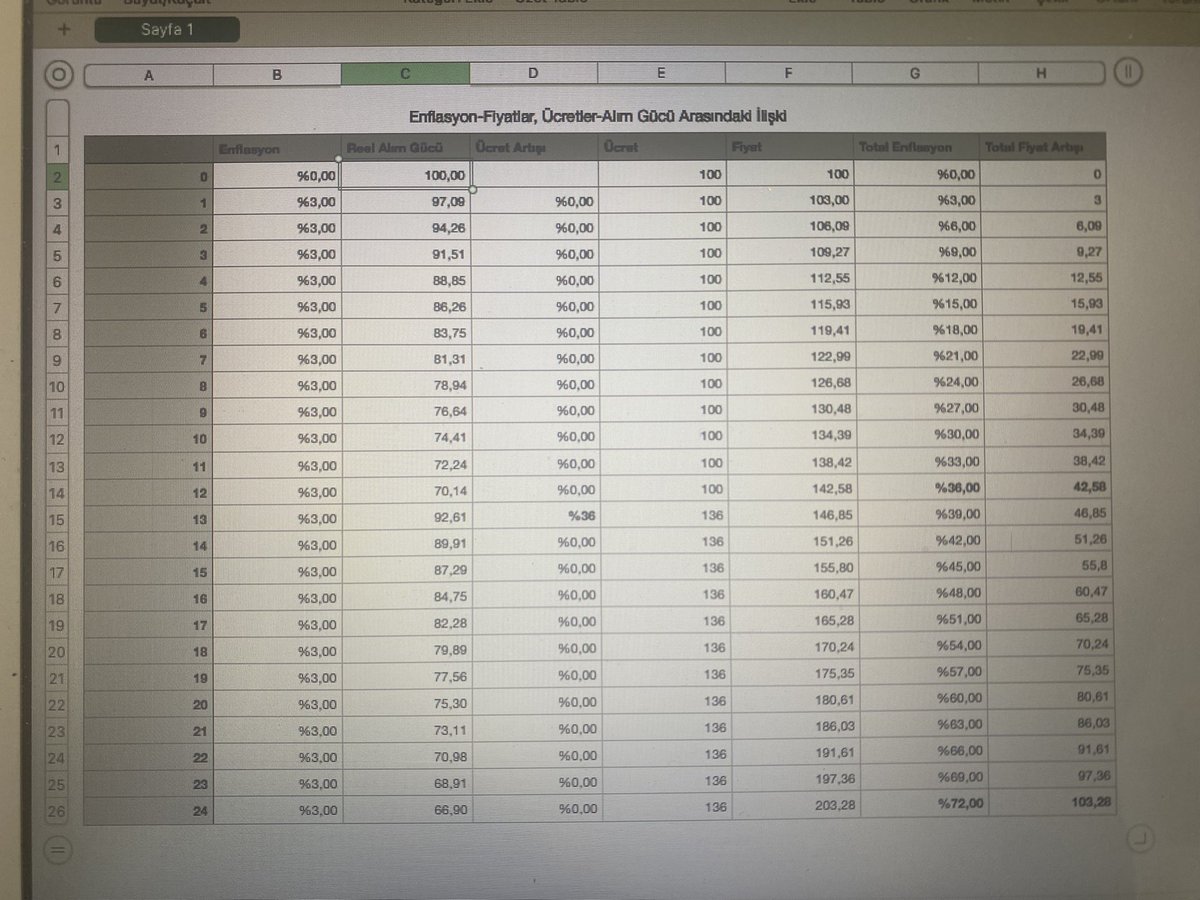The height and width of the screenshot is (900, 1200).
Task: Click the period cell 24 in column A
Action: pos(149,811)
